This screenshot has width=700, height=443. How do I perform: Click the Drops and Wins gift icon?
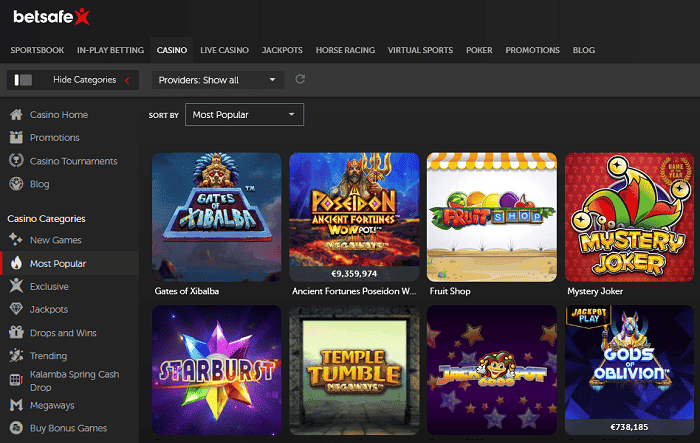[16, 332]
